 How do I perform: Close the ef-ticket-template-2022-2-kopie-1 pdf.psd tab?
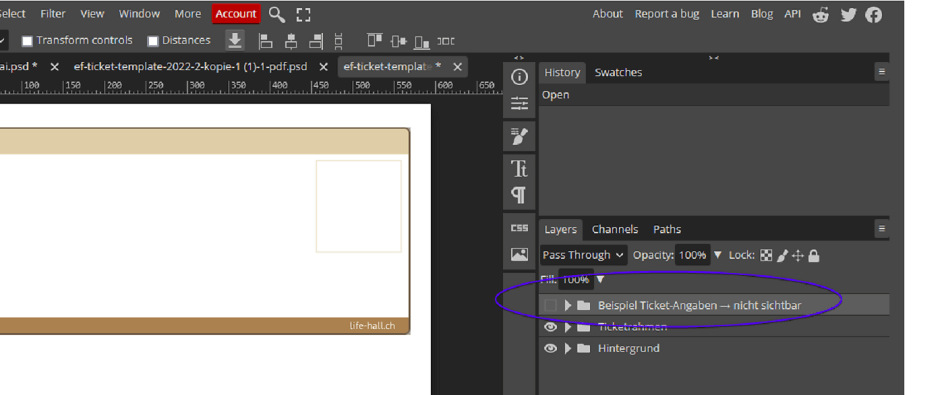pos(323,67)
